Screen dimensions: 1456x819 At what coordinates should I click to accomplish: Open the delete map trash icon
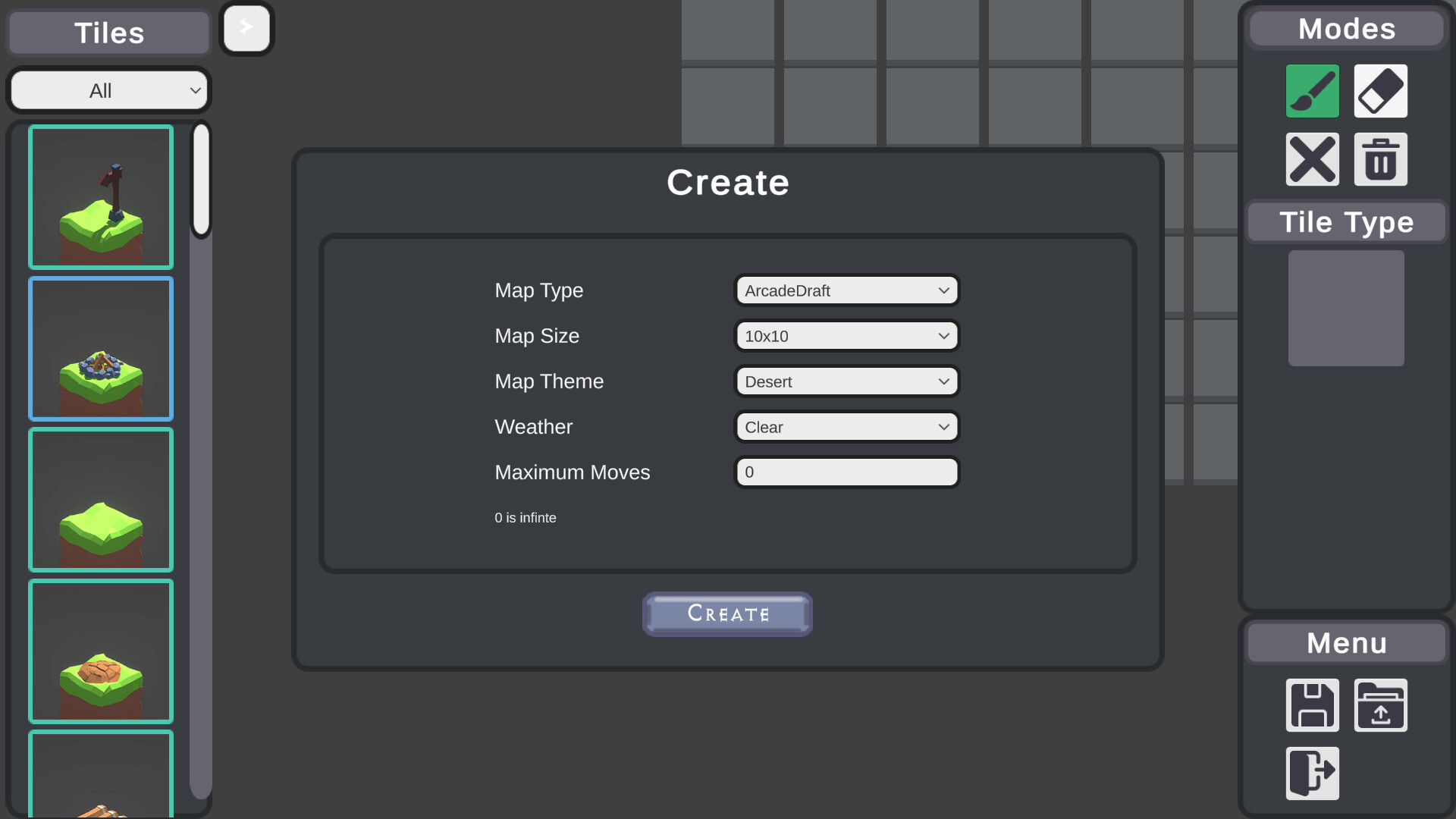point(1379,159)
